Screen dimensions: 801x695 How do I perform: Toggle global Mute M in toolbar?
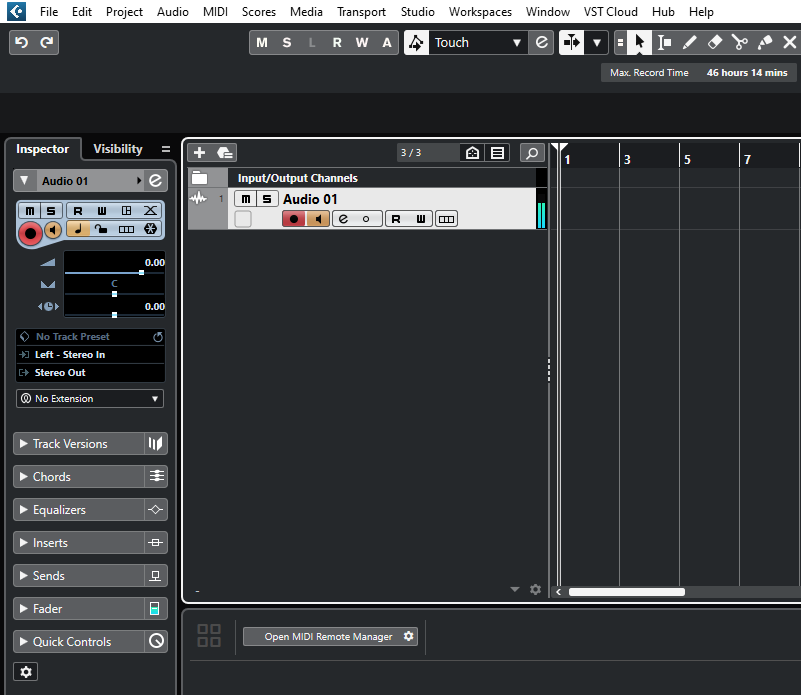tap(262, 42)
